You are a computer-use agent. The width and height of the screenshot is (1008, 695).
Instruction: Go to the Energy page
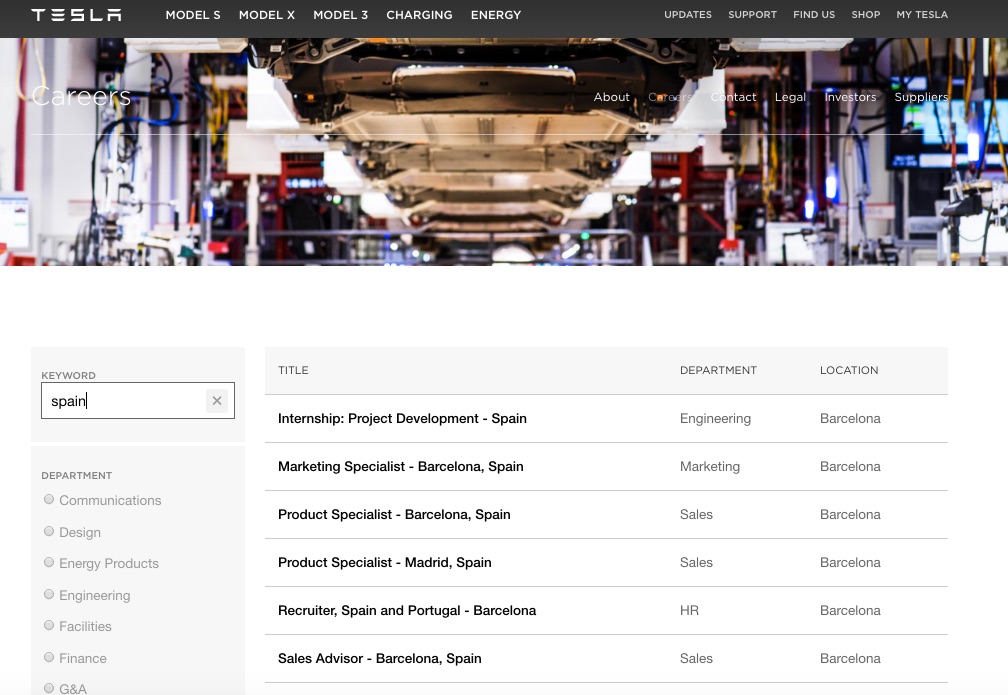[x=496, y=15]
